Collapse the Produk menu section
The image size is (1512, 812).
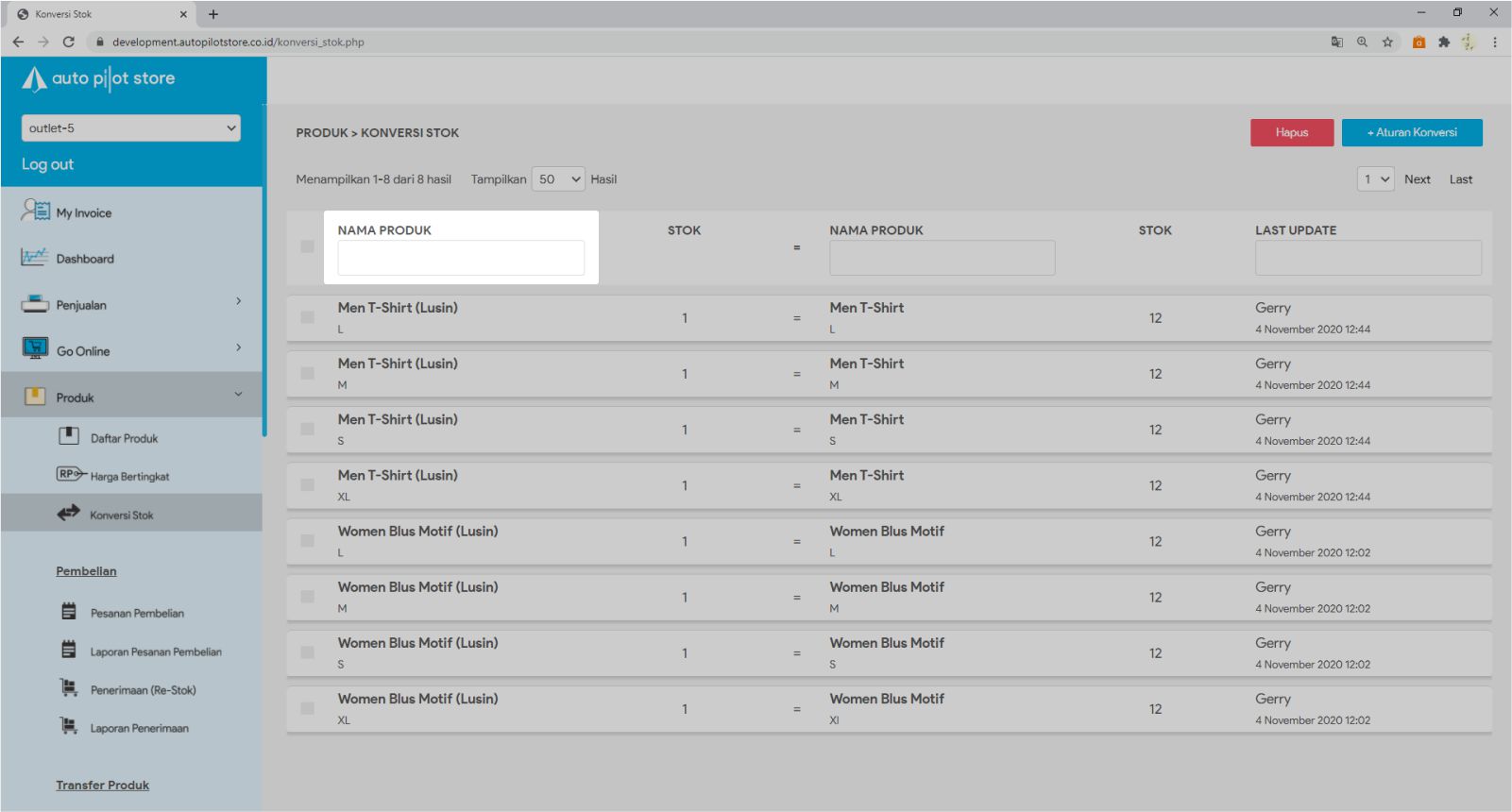tap(238, 395)
